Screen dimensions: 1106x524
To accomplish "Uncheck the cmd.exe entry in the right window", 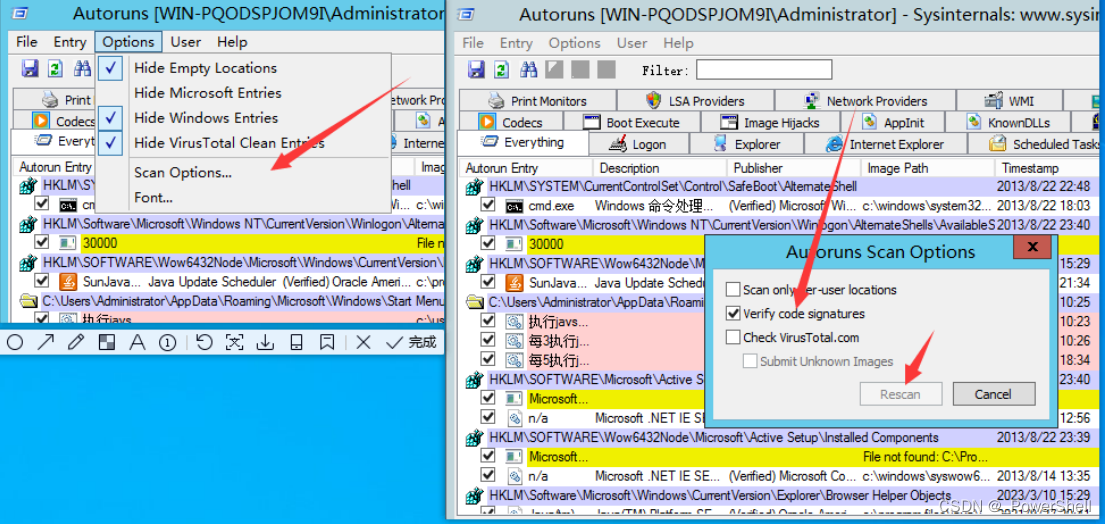I will click(488, 205).
